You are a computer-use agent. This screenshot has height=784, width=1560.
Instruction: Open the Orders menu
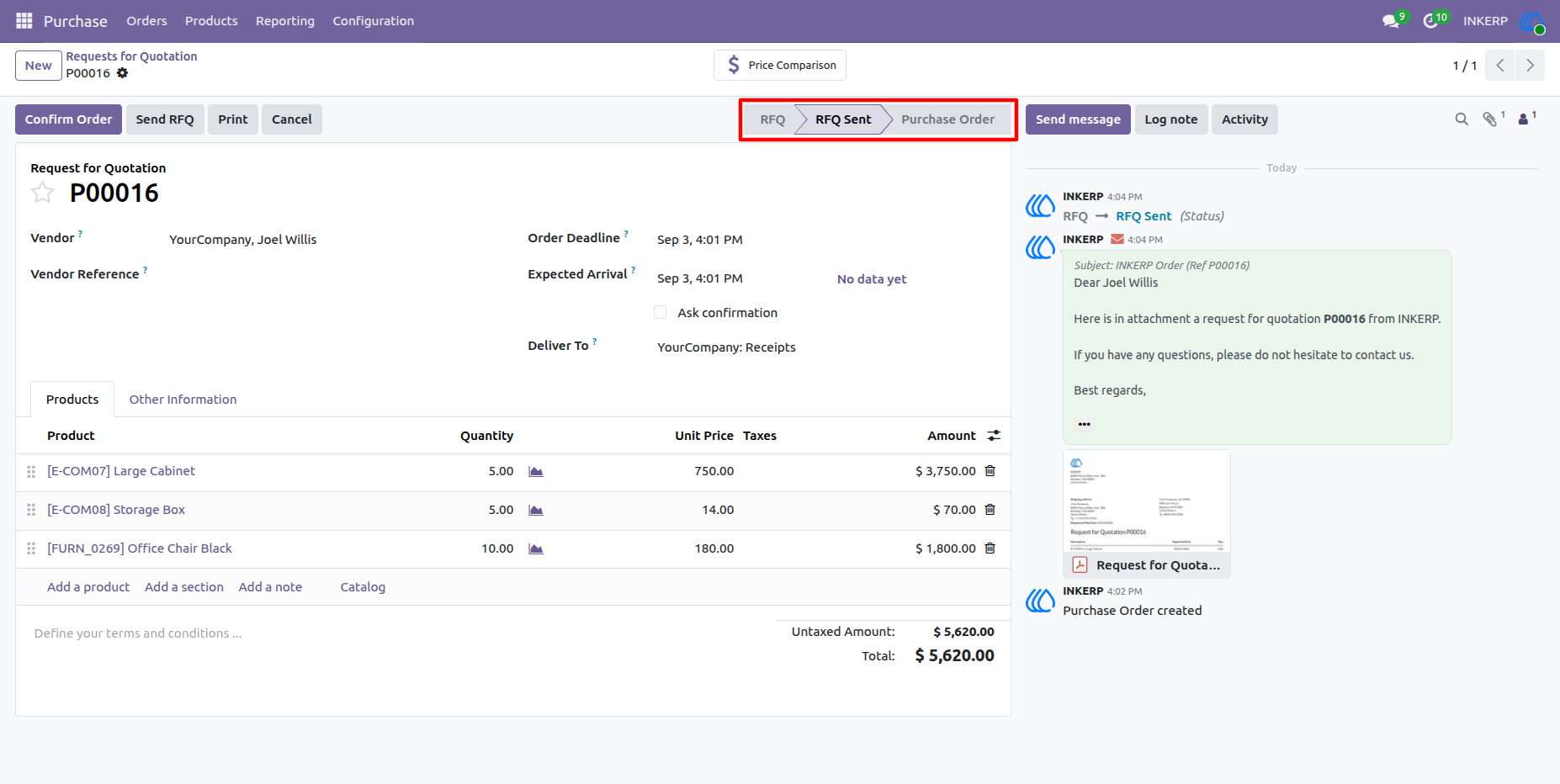click(x=146, y=21)
